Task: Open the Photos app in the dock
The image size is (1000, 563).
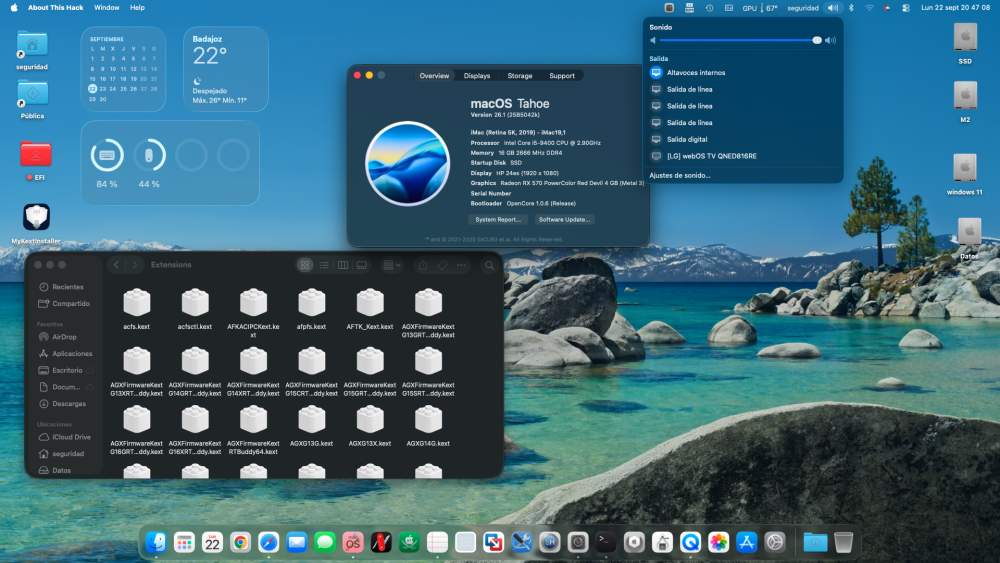Action: pos(718,542)
